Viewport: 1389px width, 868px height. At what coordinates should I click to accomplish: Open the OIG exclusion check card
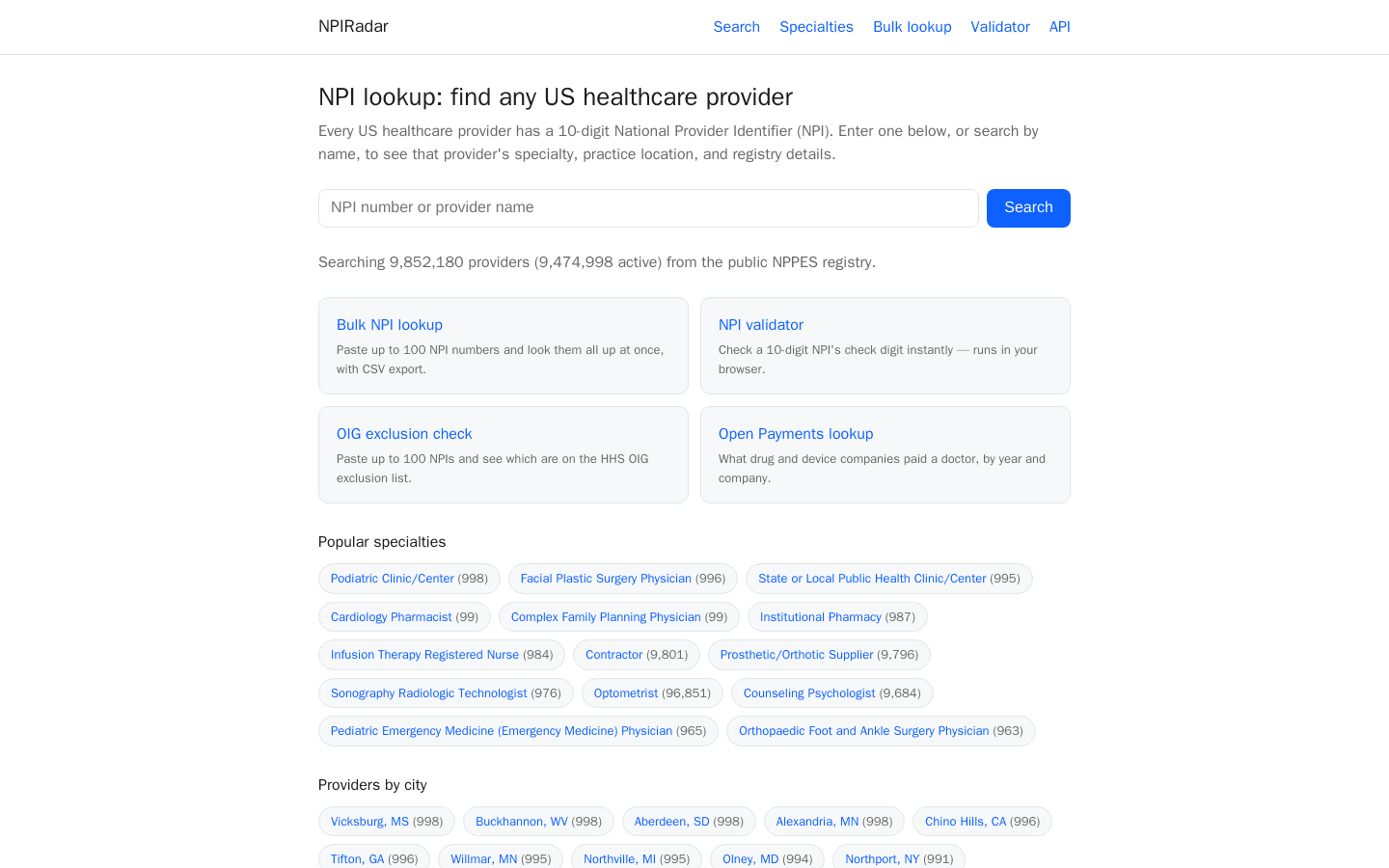coord(504,454)
